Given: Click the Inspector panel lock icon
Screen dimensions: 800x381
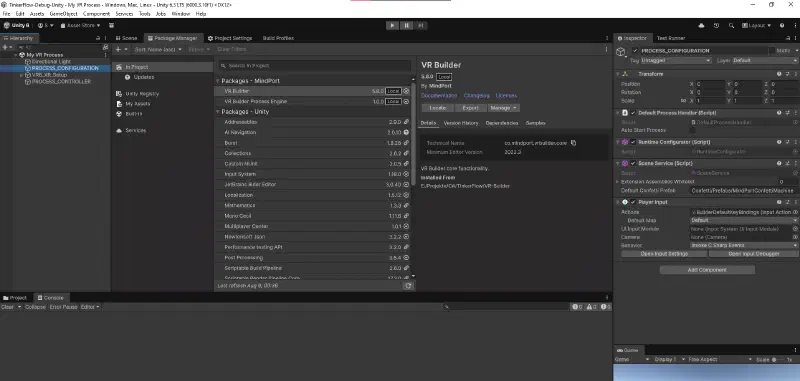Looking at the screenshot, I should (x=788, y=38).
